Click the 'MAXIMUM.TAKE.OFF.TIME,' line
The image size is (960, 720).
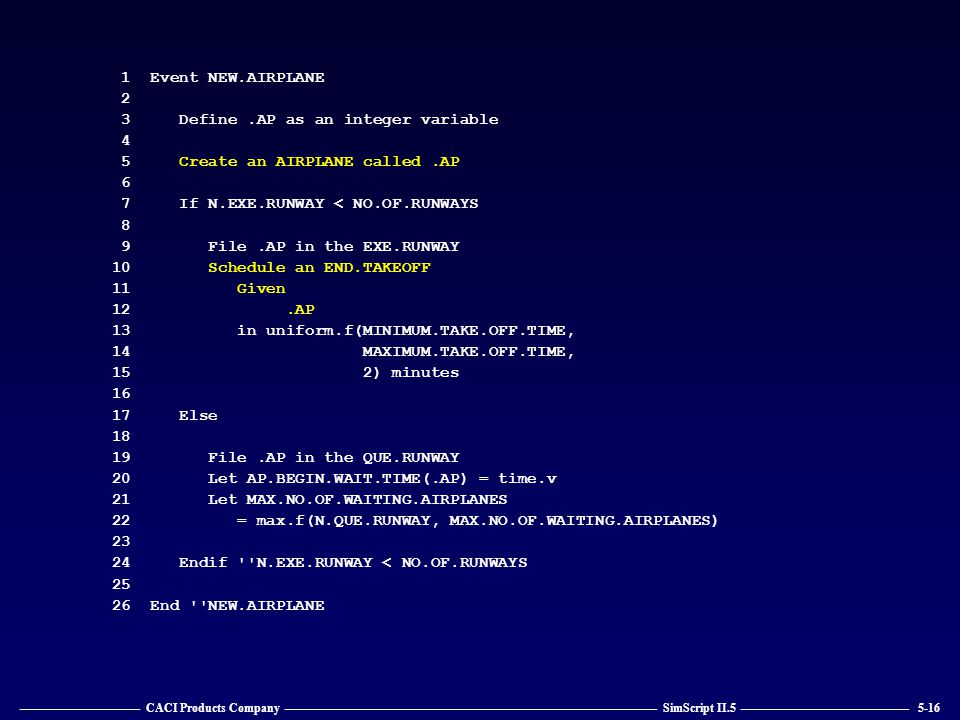(468, 351)
